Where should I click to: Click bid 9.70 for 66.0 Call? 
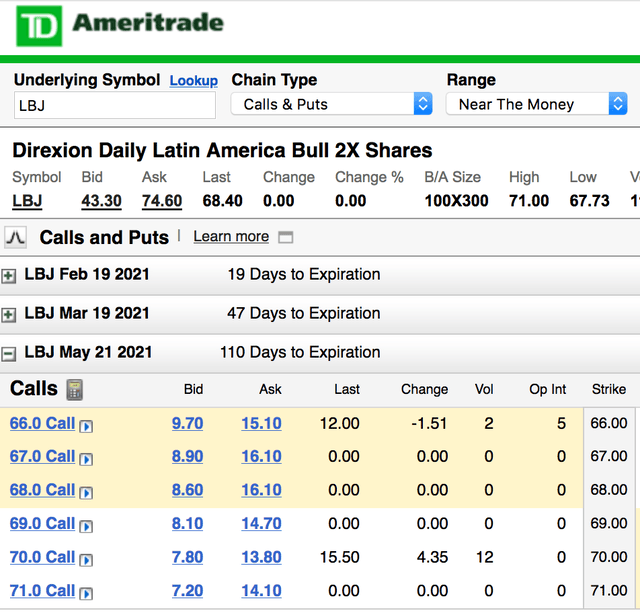pyautogui.click(x=187, y=423)
